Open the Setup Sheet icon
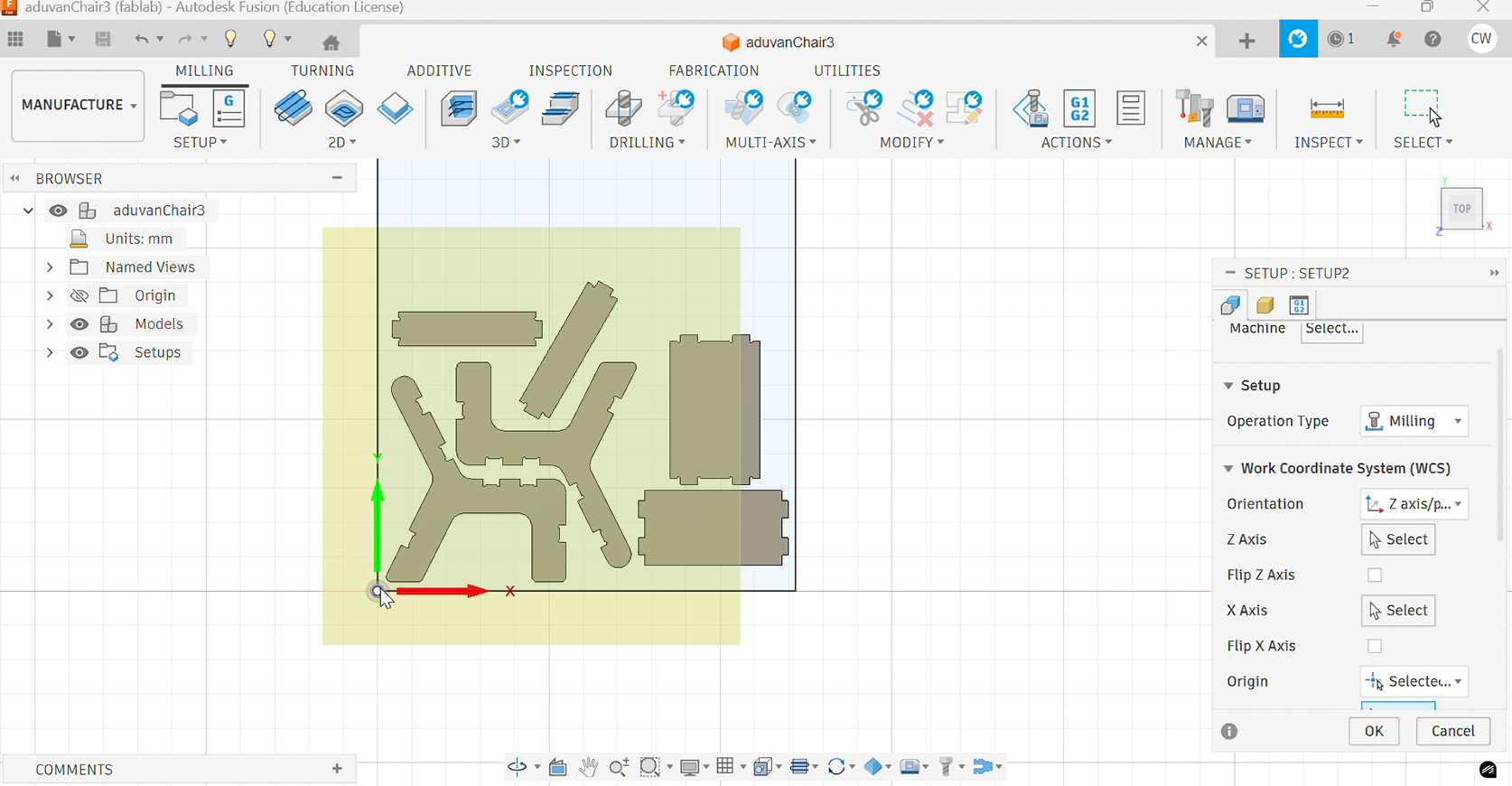This screenshot has width=1512, height=786. pyautogui.click(x=1130, y=109)
